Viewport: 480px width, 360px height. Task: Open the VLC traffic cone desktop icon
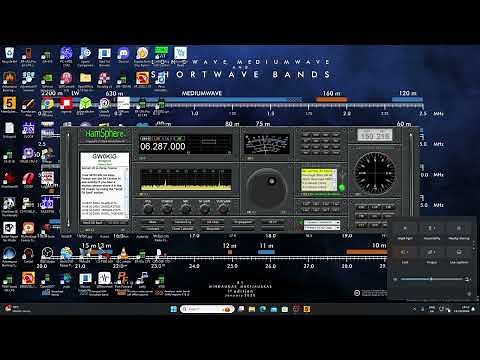point(124,255)
